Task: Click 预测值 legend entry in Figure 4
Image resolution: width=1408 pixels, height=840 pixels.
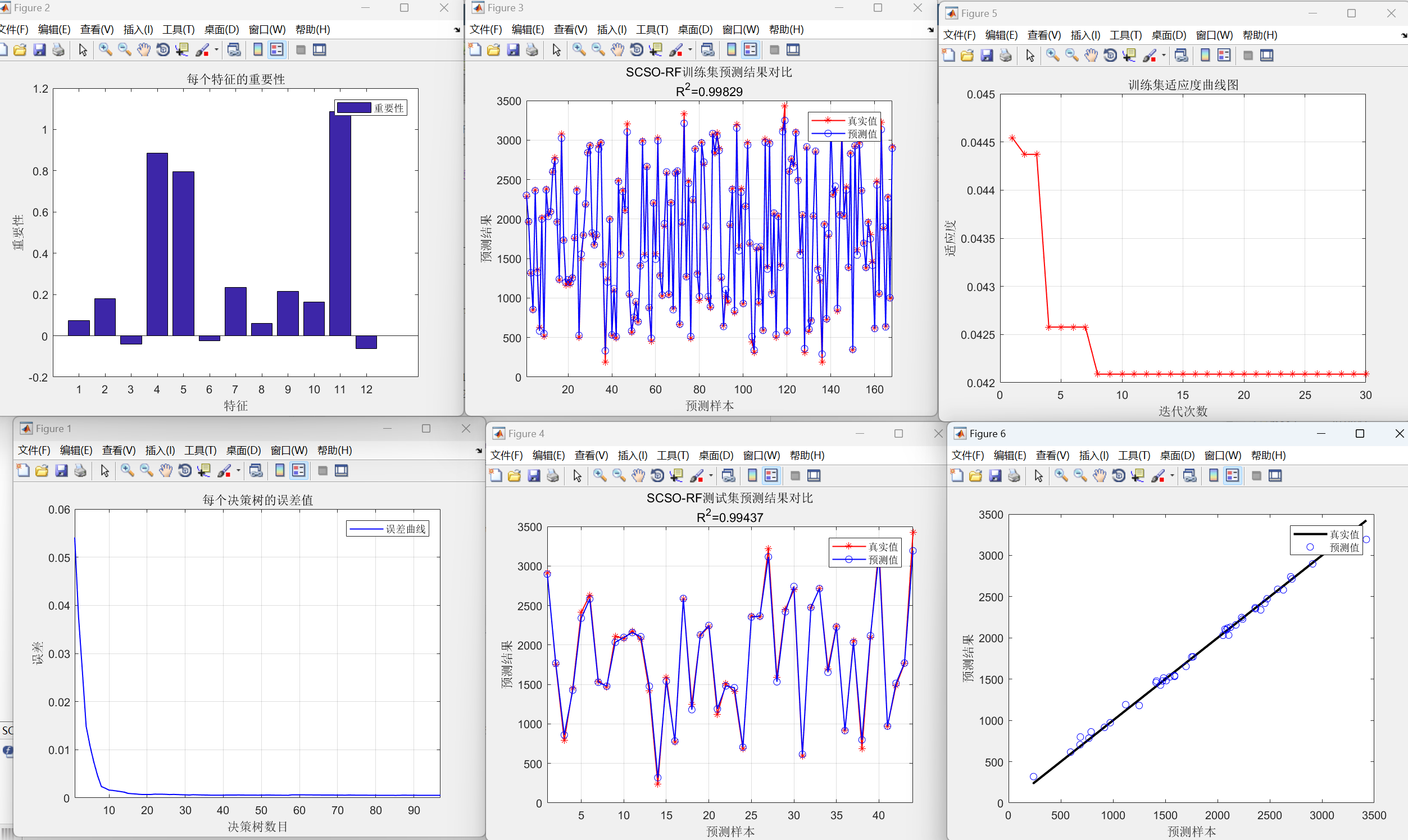Action: 865,560
